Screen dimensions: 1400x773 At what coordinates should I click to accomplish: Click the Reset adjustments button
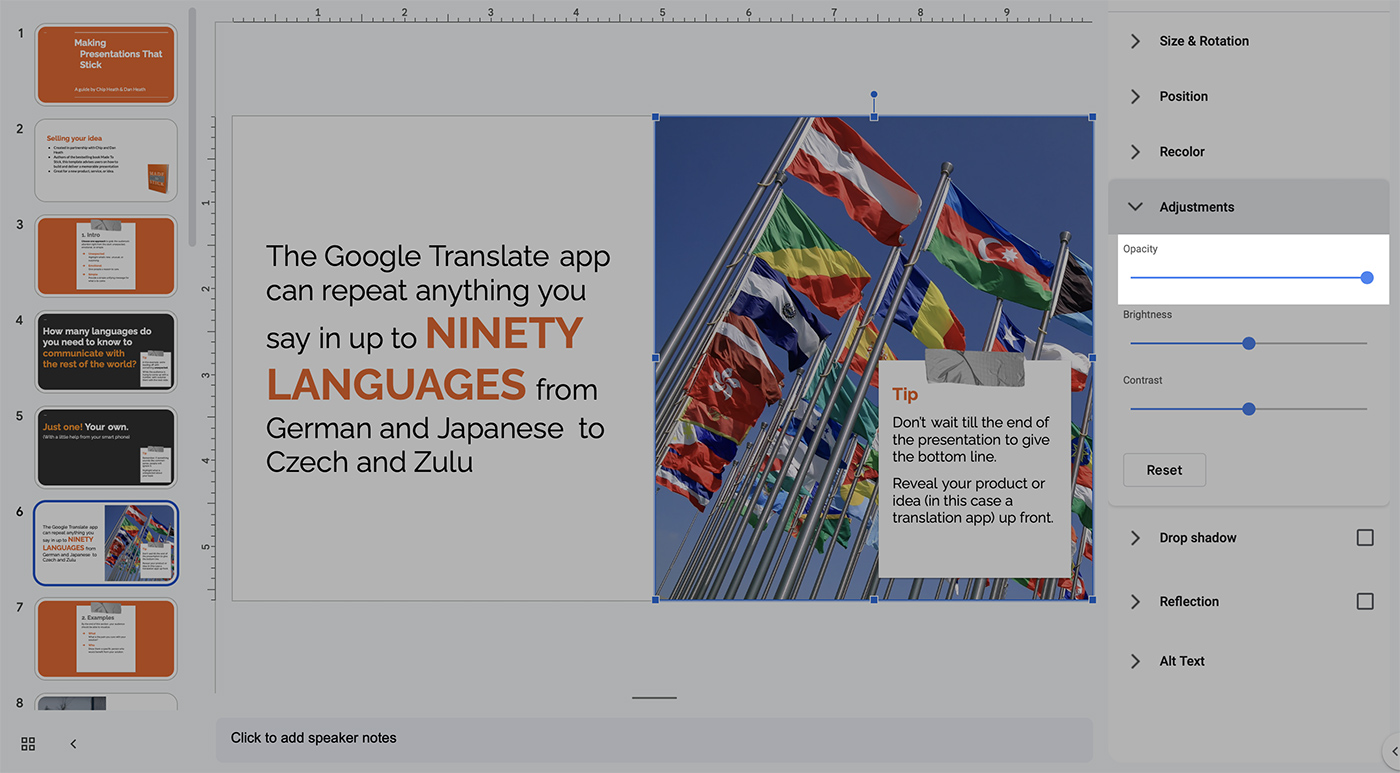point(1164,470)
